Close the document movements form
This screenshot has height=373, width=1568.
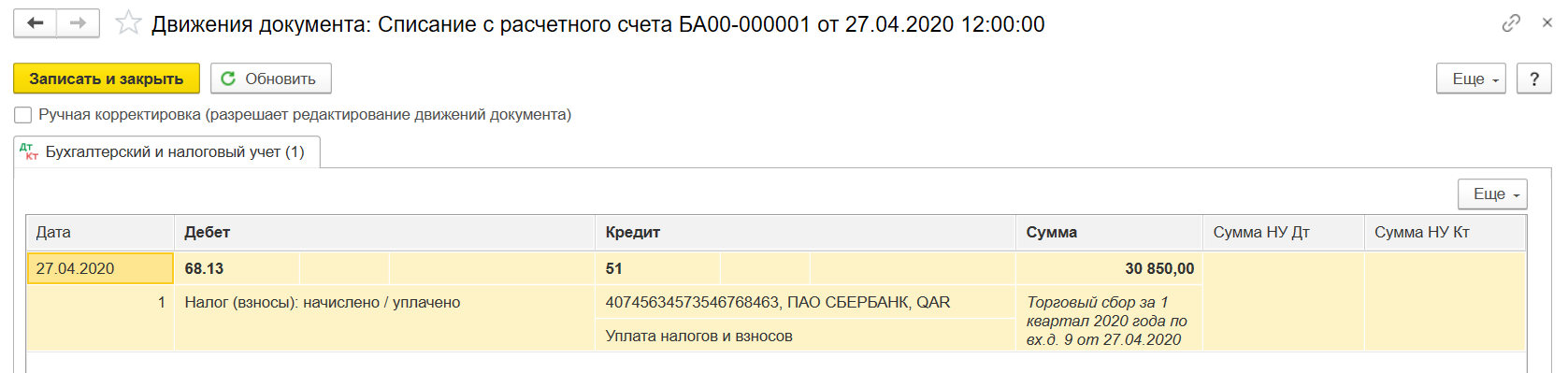(1547, 23)
